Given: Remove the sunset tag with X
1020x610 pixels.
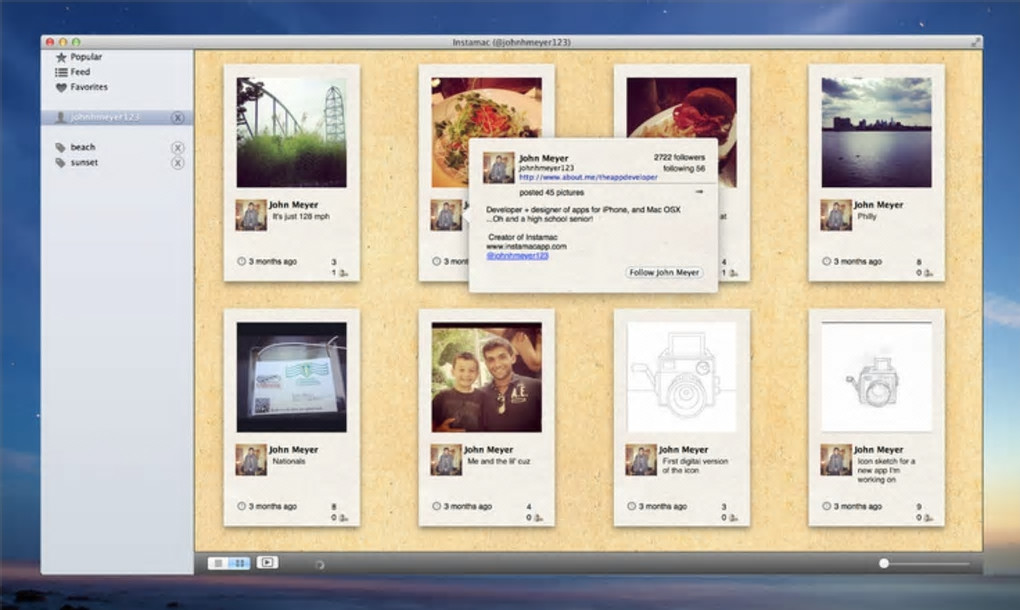Looking at the screenshot, I should coord(178,163).
